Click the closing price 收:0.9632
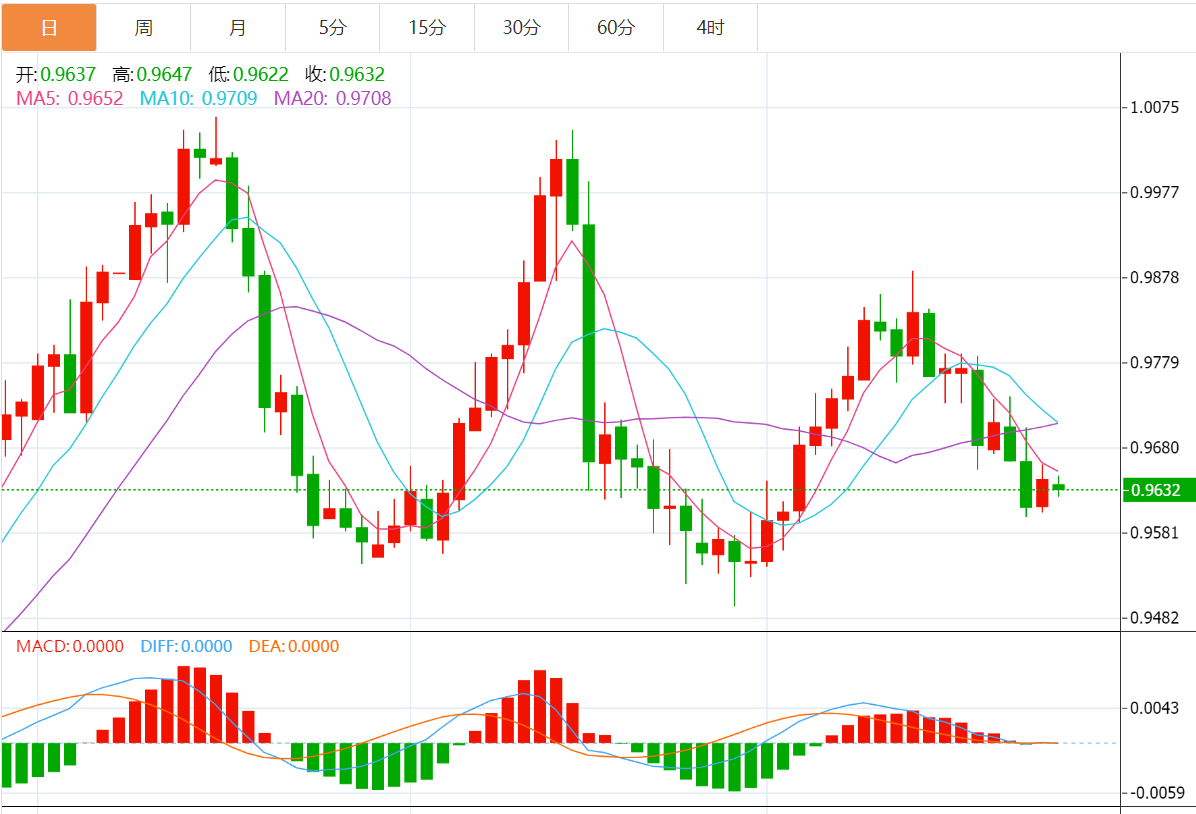This screenshot has width=1196, height=814. [345, 74]
